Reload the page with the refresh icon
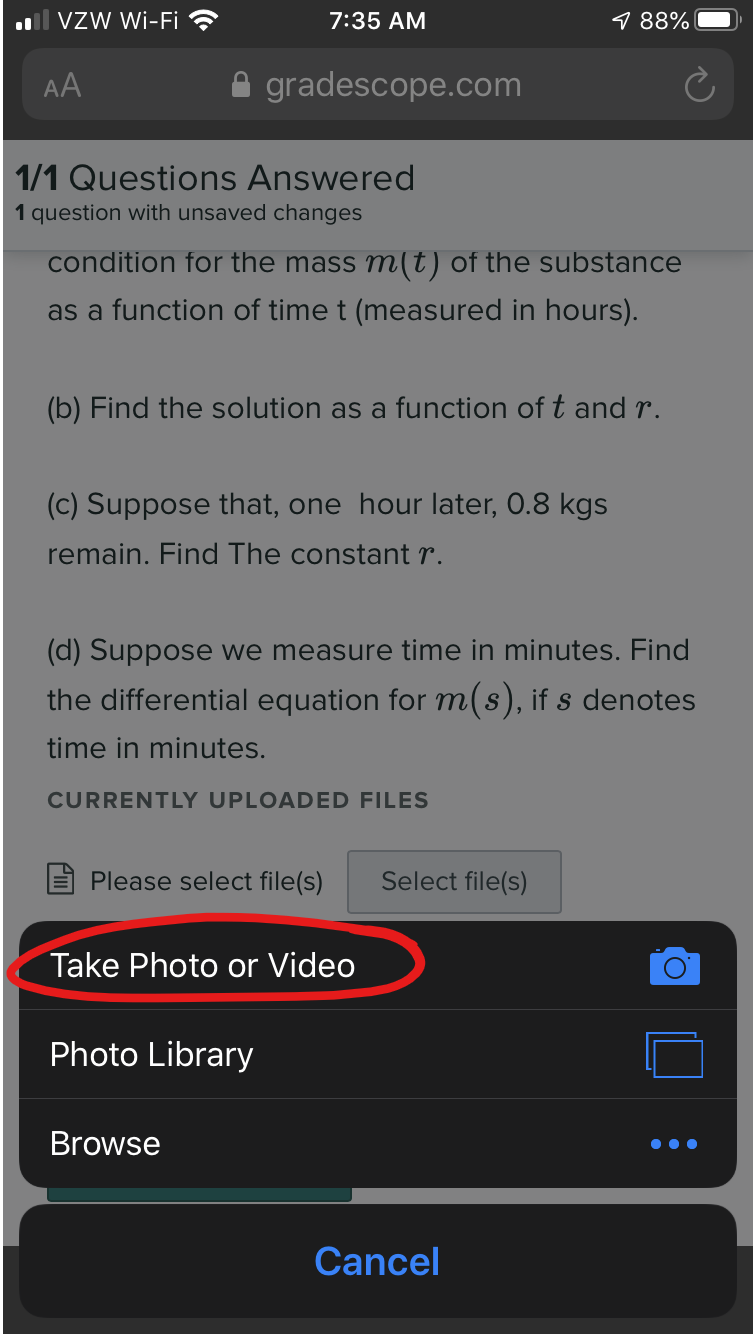 coord(699,86)
